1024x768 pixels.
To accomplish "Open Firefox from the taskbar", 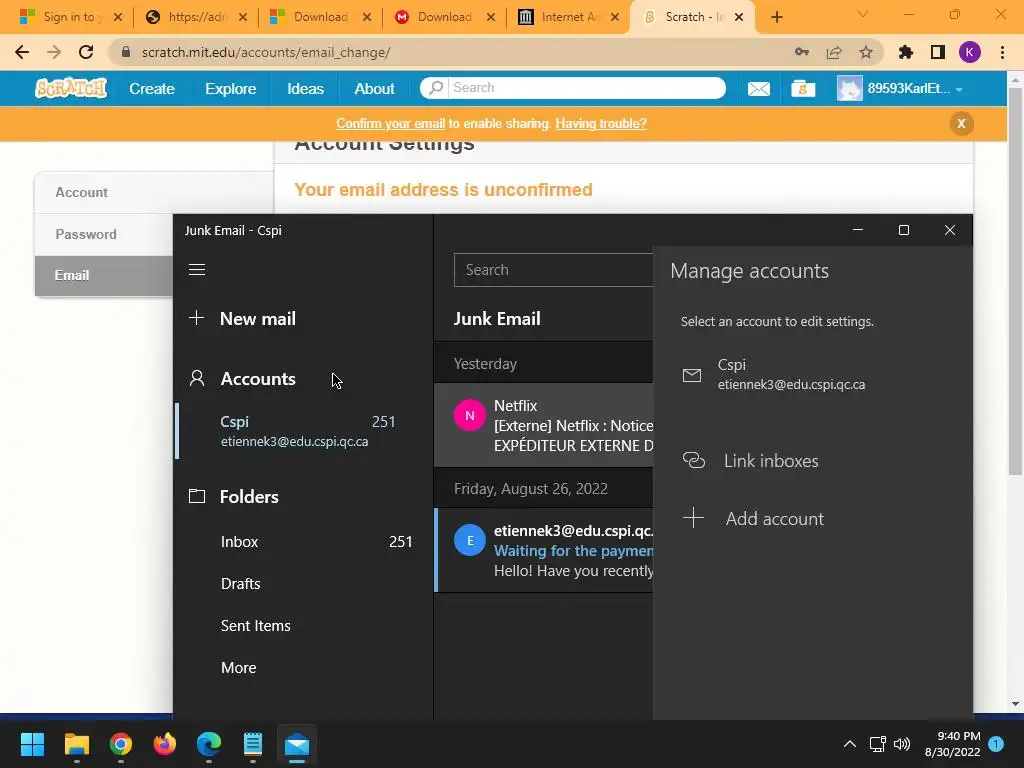I will [165, 744].
